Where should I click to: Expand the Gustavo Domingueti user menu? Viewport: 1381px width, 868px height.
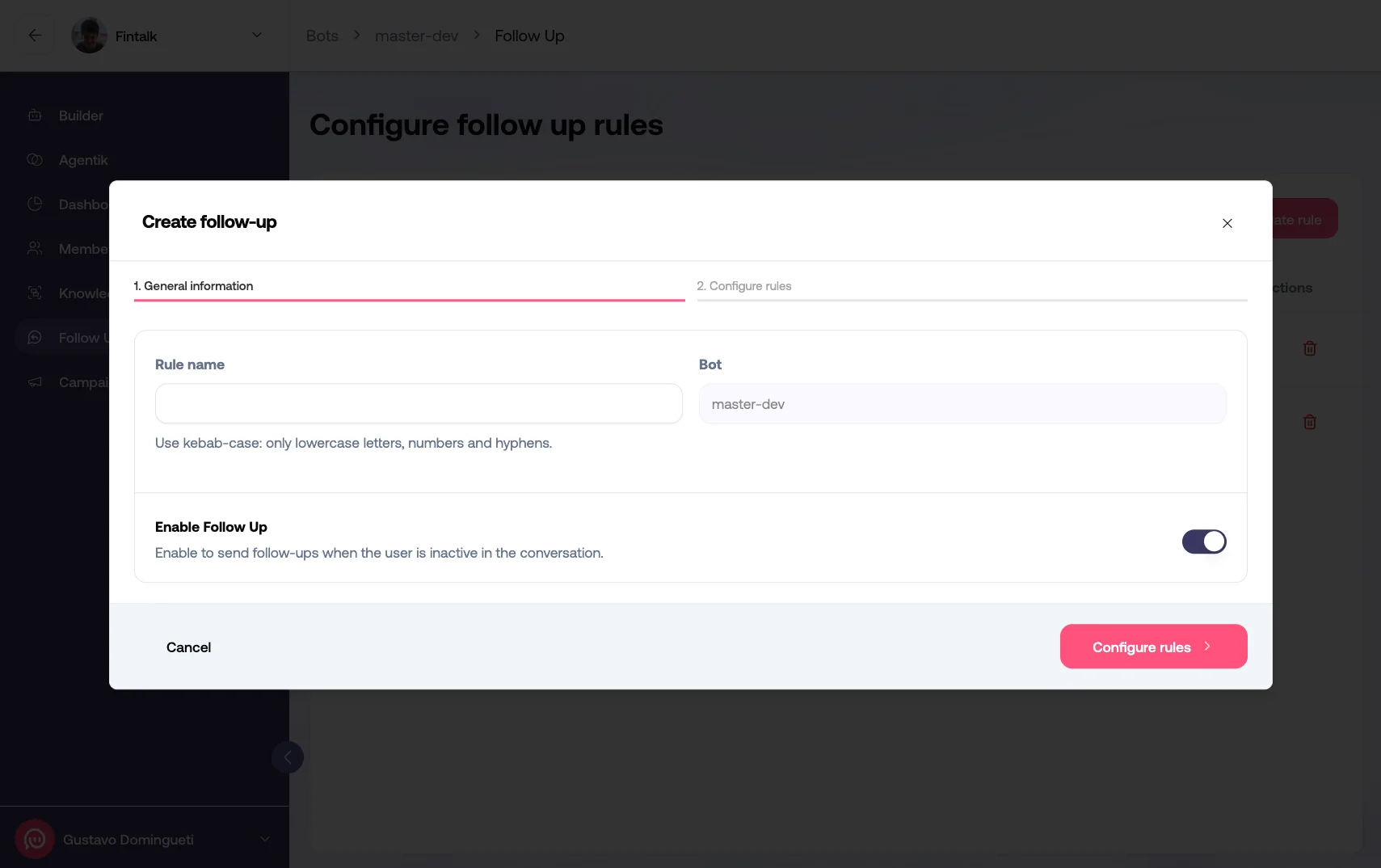264,840
